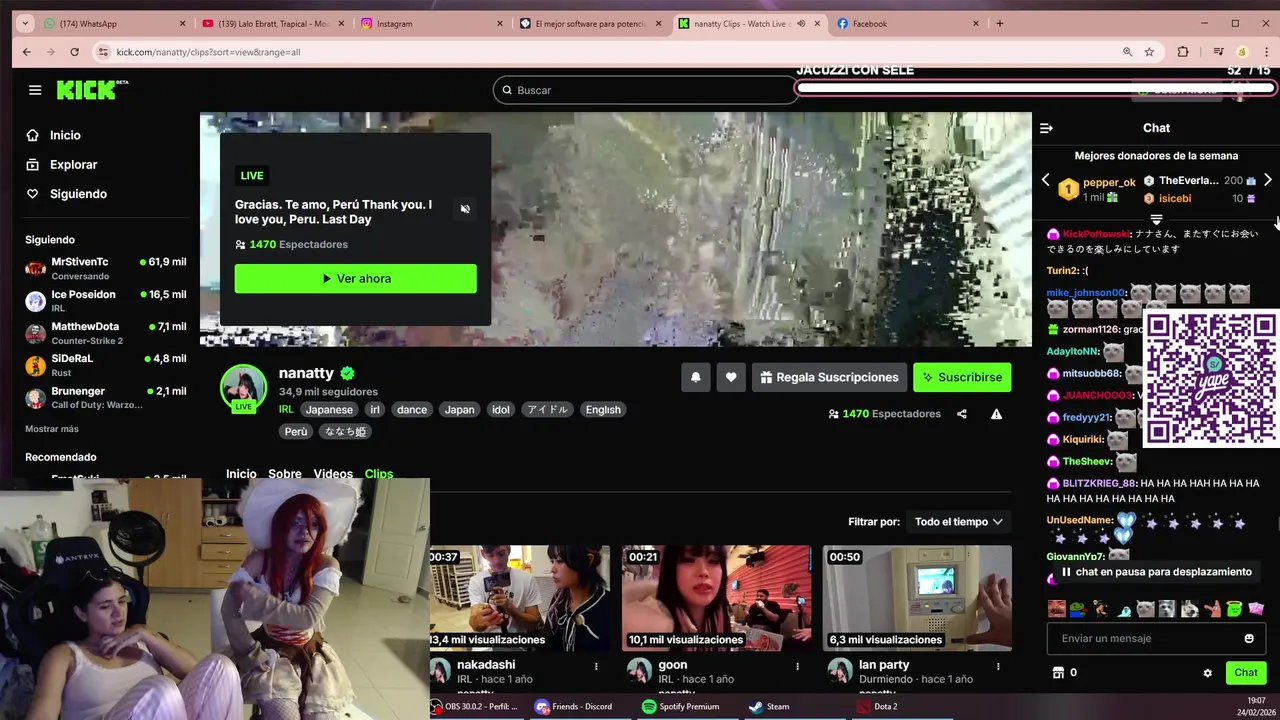This screenshot has height=720, width=1280.
Task: Expand followed list with Mostrar más
Action: [x=51, y=429]
